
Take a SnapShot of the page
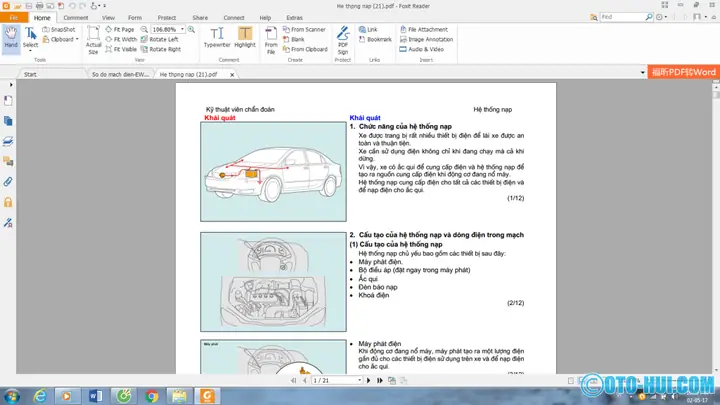[x=59, y=29]
